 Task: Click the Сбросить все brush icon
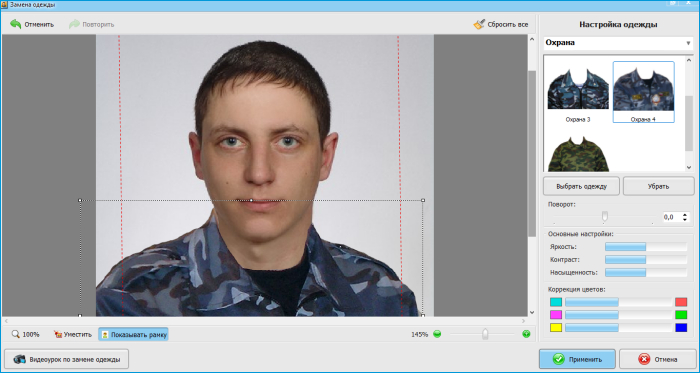pyautogui.click(x=479, y=24)
